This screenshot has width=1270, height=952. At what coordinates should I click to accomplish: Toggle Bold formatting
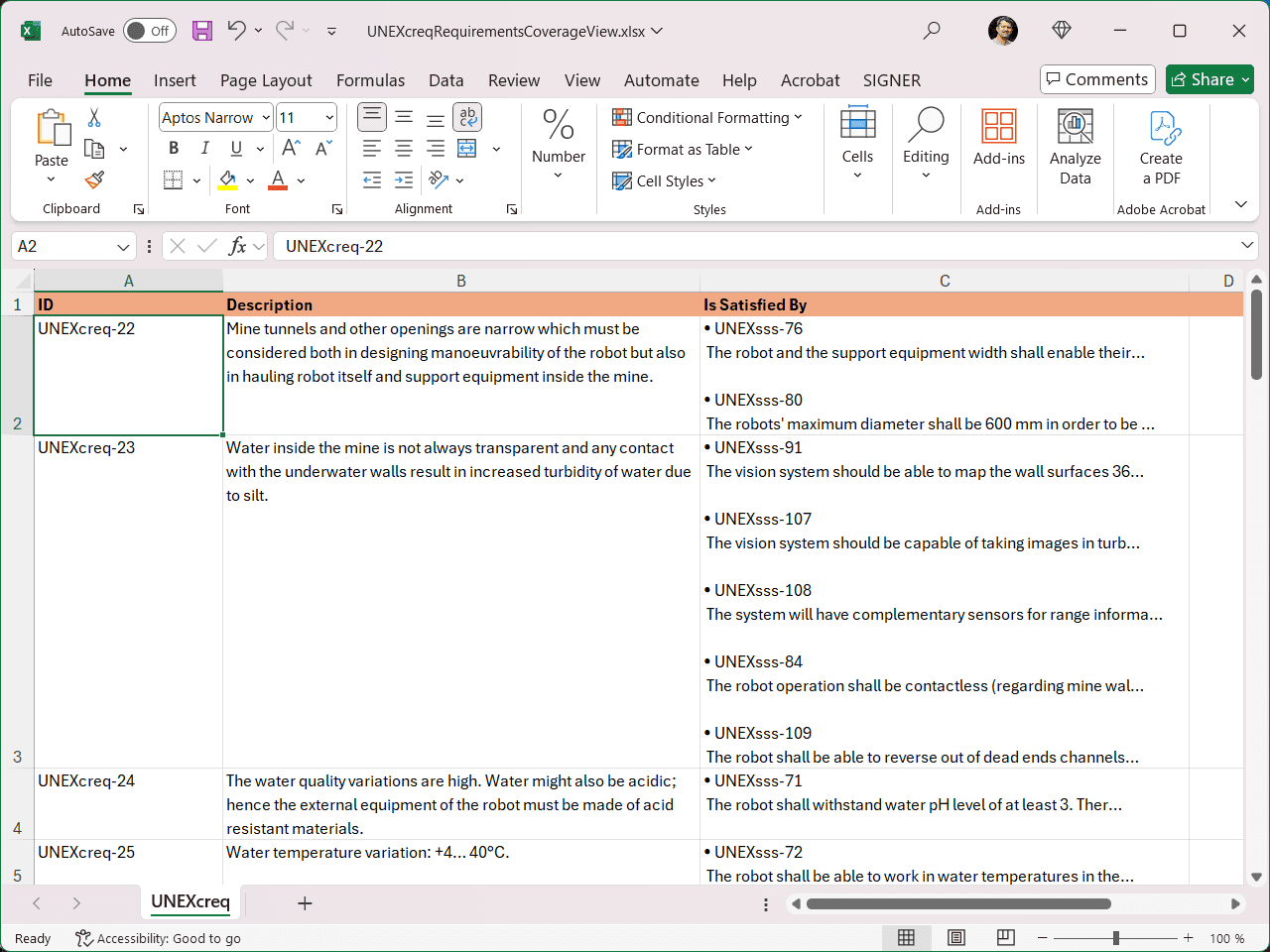click(174, 148)
